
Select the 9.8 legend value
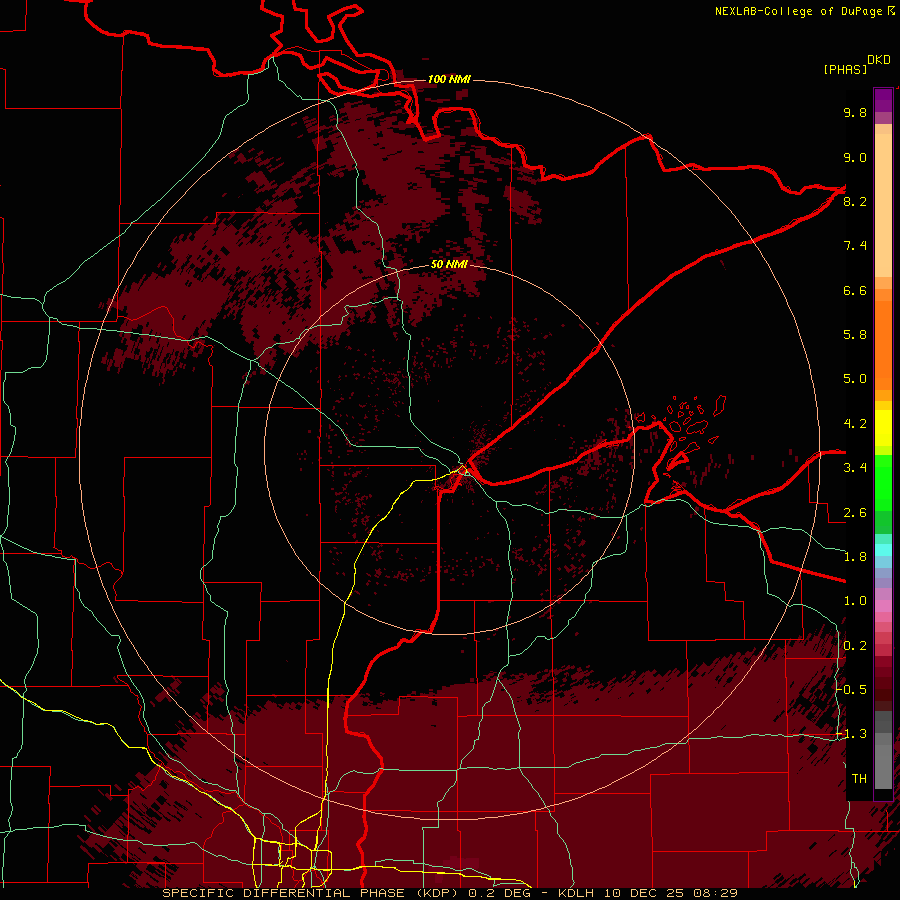tap(855, 112)
